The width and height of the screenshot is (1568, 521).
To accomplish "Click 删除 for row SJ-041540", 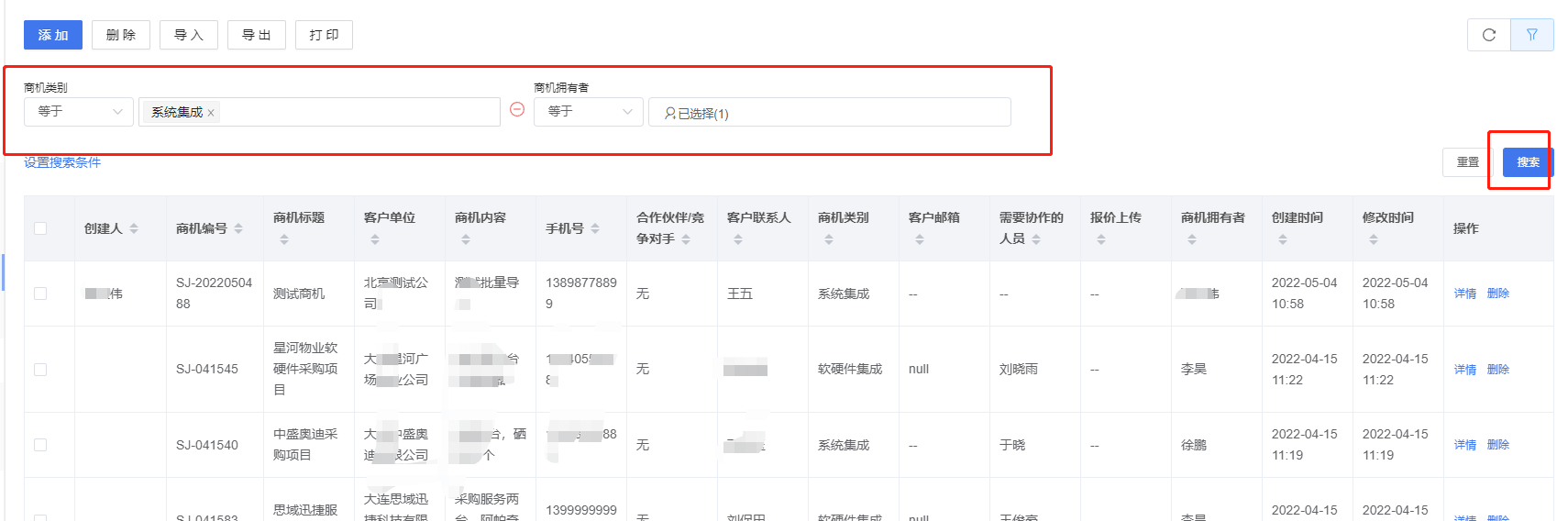I will pyautogui.click(x=1498, y=445).
